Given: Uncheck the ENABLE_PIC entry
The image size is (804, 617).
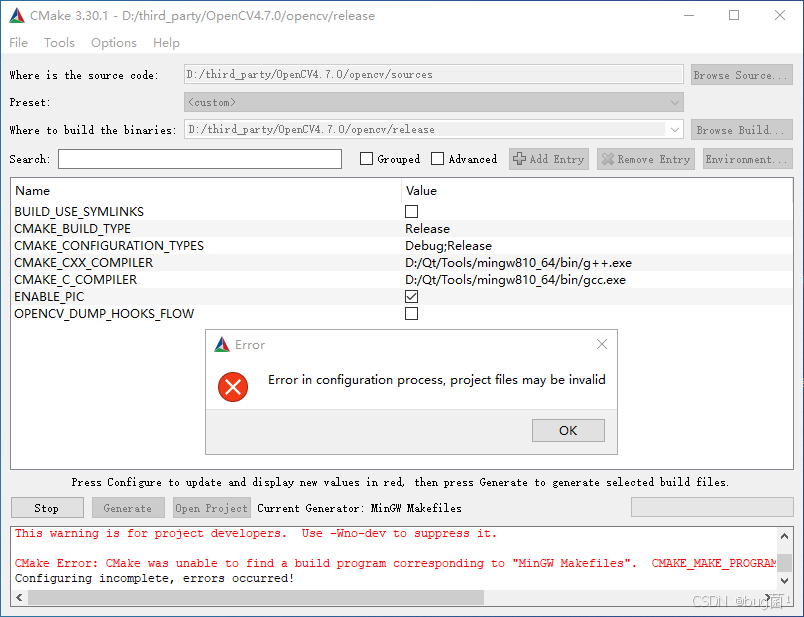Looking at the screenshot, I should point(411,296).
